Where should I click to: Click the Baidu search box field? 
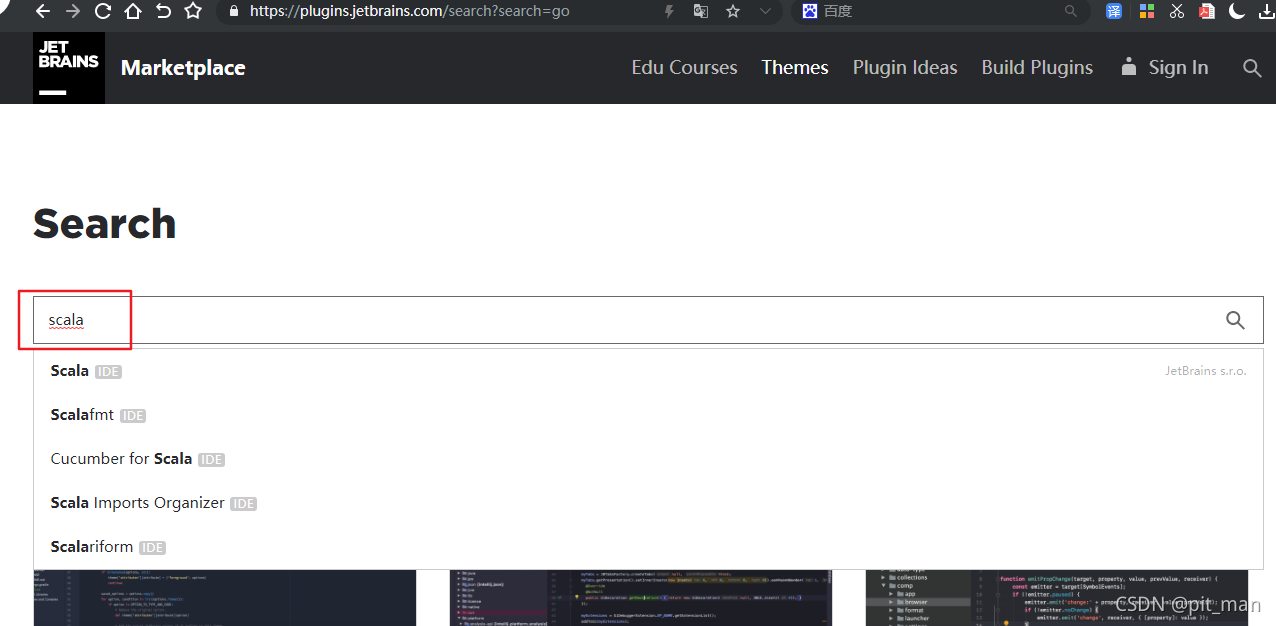[x=940, y=12]
